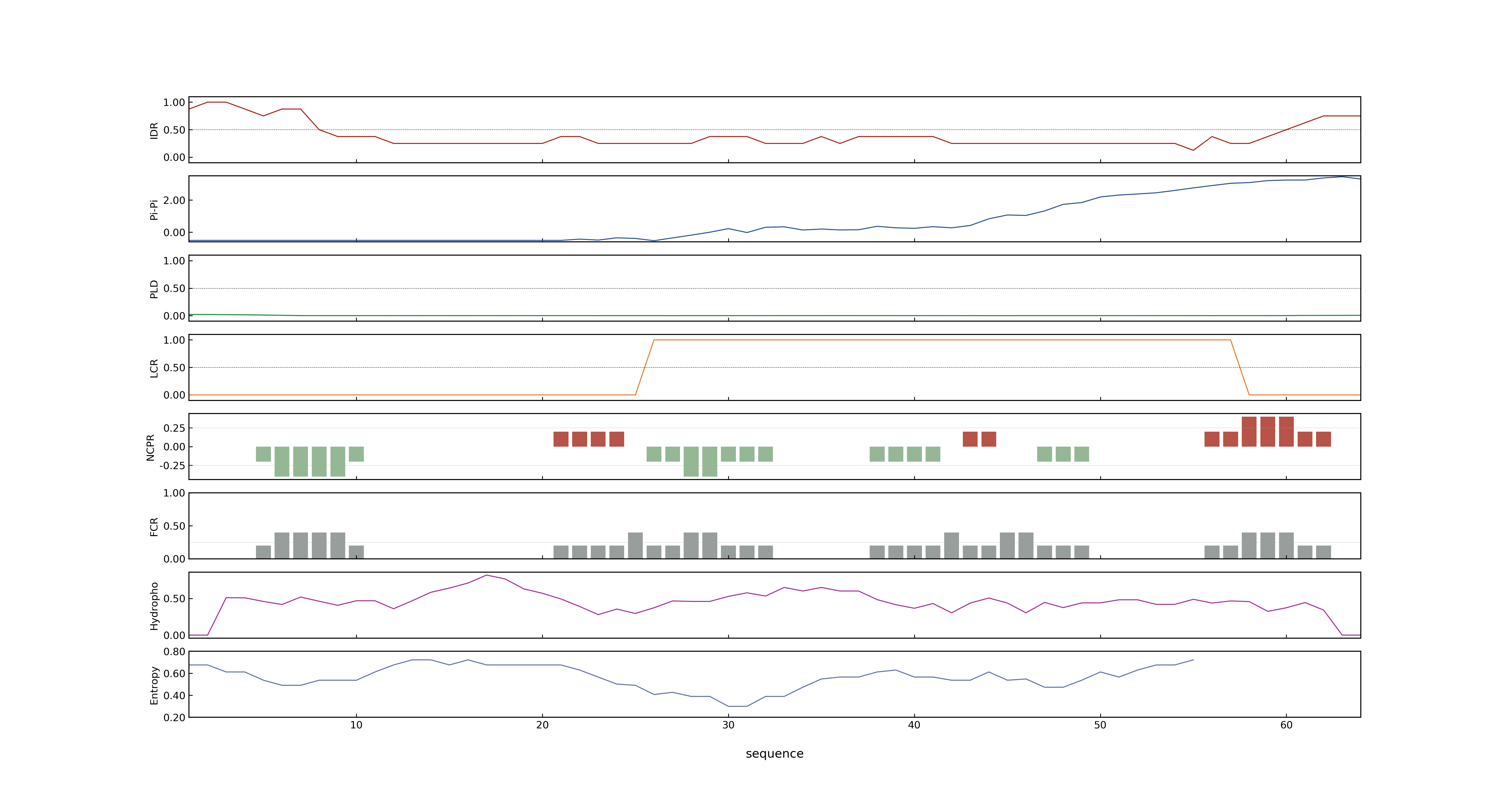Viewport: 1512px width, 806px height.
Task: Click the 2.00 tick on Pi-Pi axis
Action: tap(174, 201)
